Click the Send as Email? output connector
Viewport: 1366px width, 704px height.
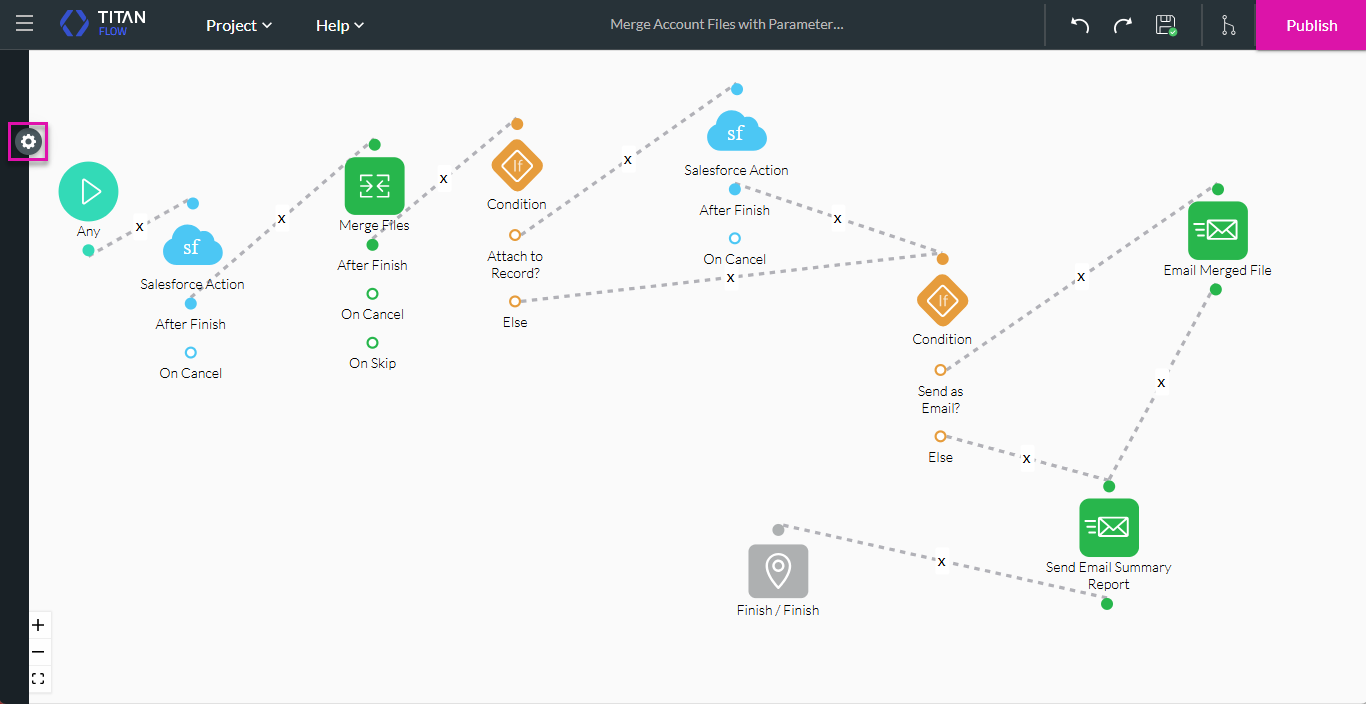940,370
